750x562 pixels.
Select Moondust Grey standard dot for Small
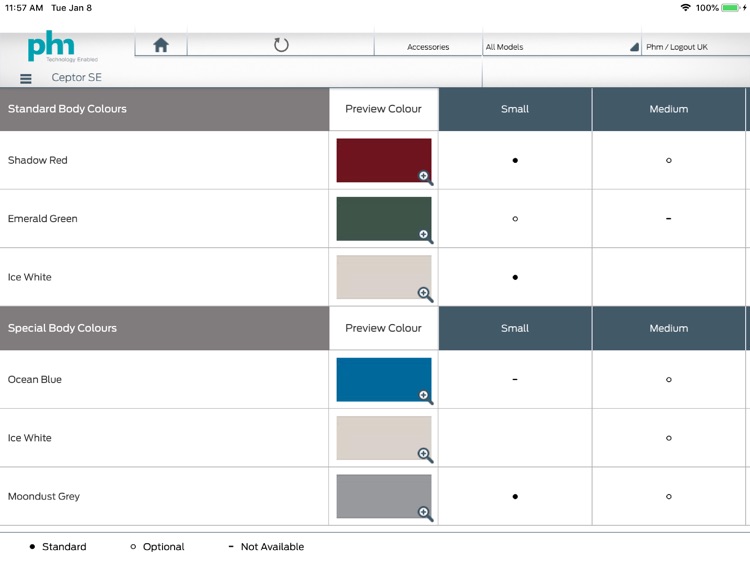coord(515,496)
